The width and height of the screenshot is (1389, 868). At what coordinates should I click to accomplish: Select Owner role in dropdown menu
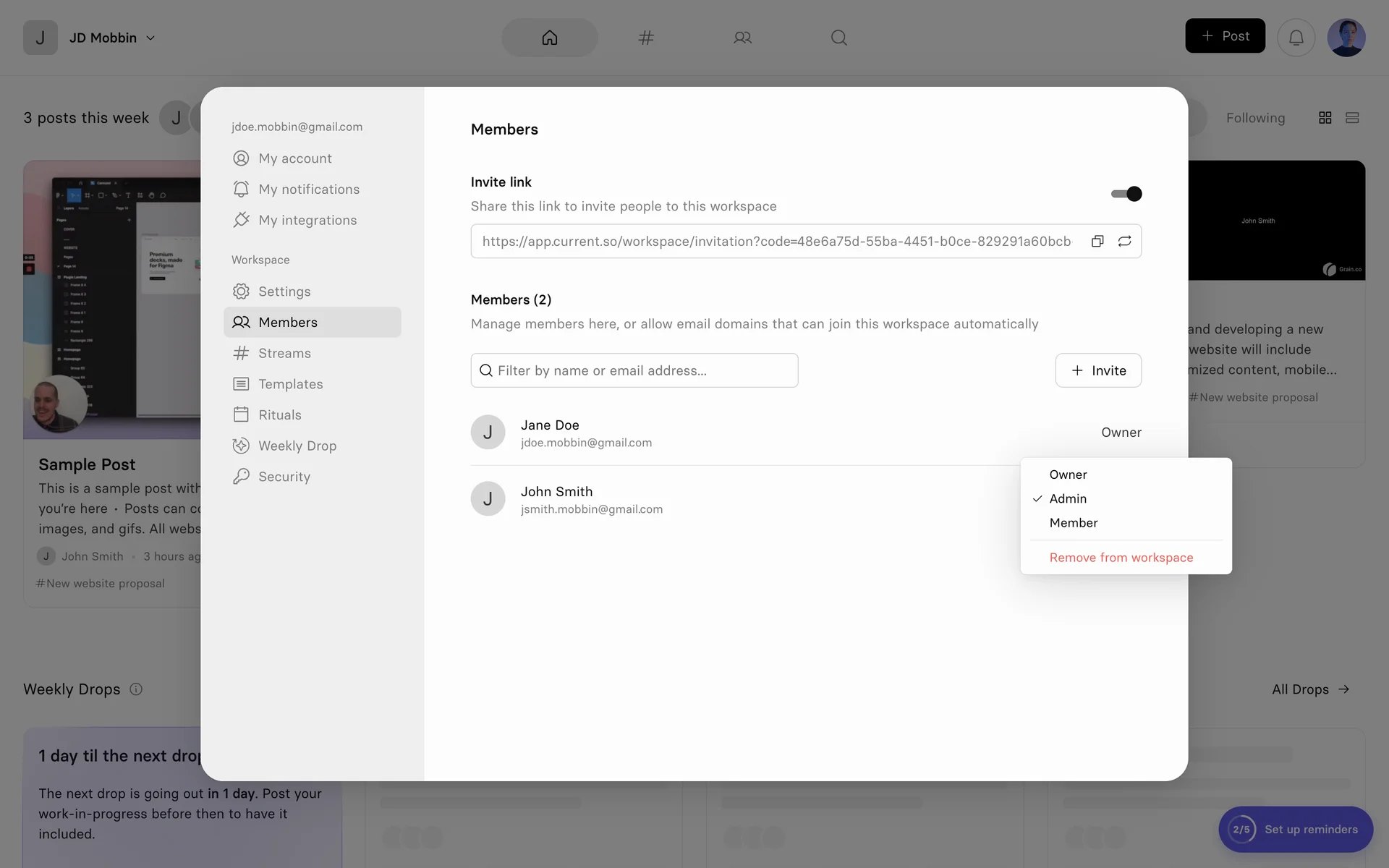point(1068,475)
